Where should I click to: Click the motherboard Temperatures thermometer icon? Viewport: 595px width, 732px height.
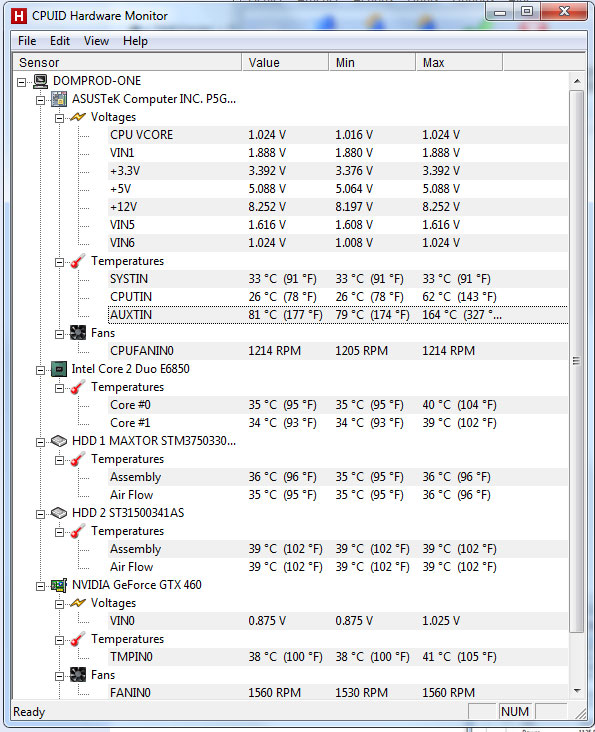78,261
